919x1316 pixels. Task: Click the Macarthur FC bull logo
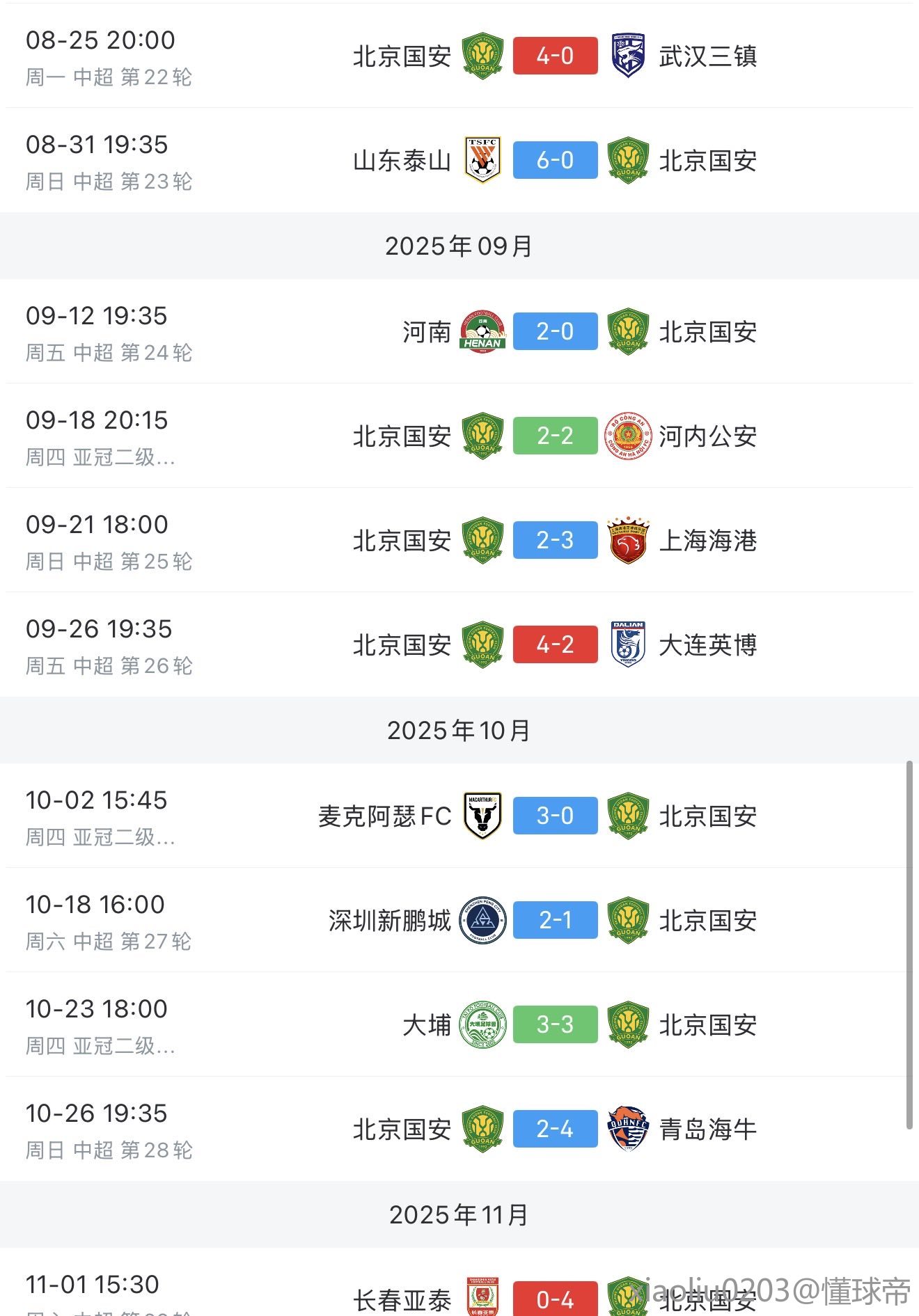[482, 816]
